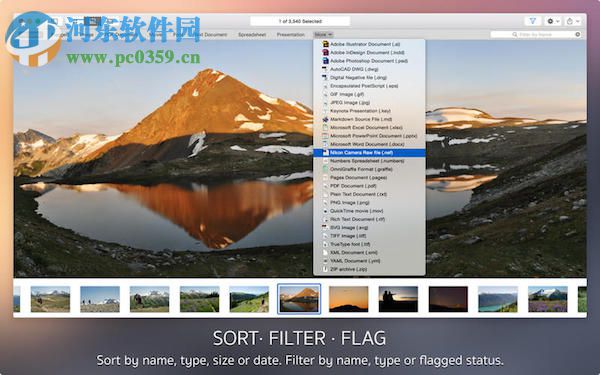This screenshot has width=600, height=375.
Task: Choose Adobe Photoshop Document (.psd)
Action: pos(369,61)
